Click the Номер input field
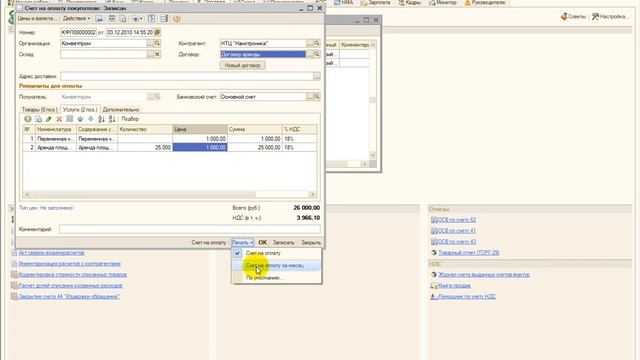The width and height of the screenshot is (640, 360). tap(78, 32)
